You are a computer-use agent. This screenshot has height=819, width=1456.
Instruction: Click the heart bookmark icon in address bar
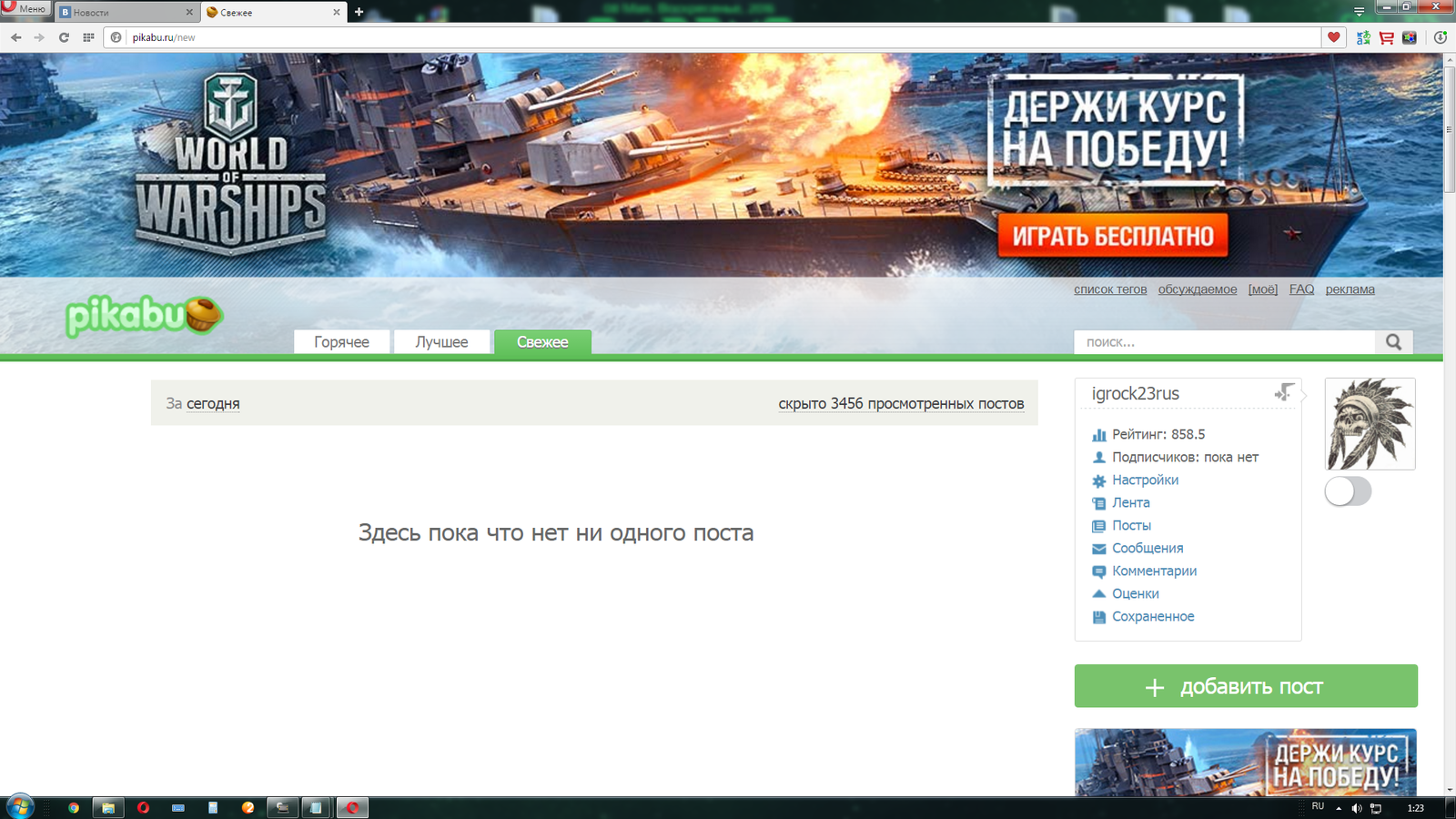1333,37
